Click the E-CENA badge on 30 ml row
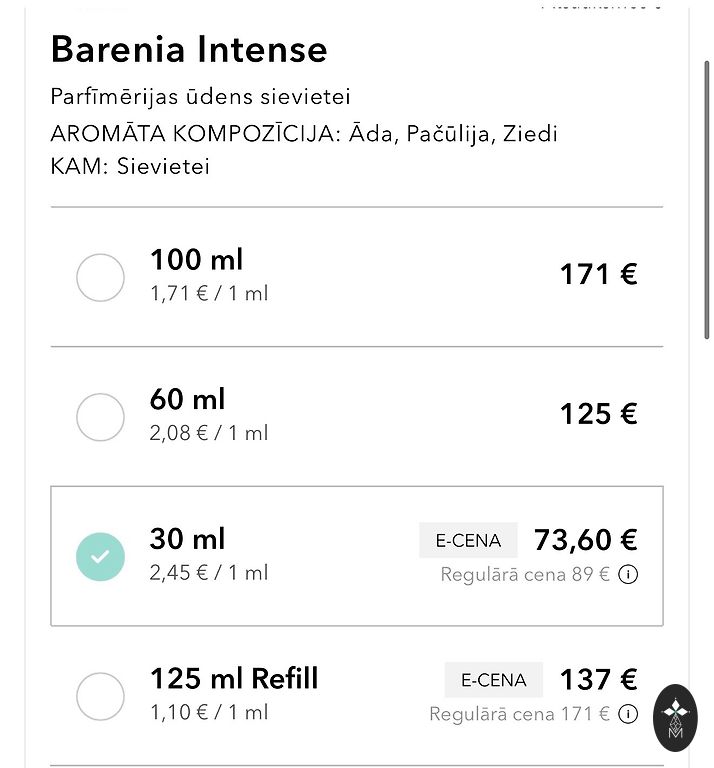714x768 pixels. 468,541
